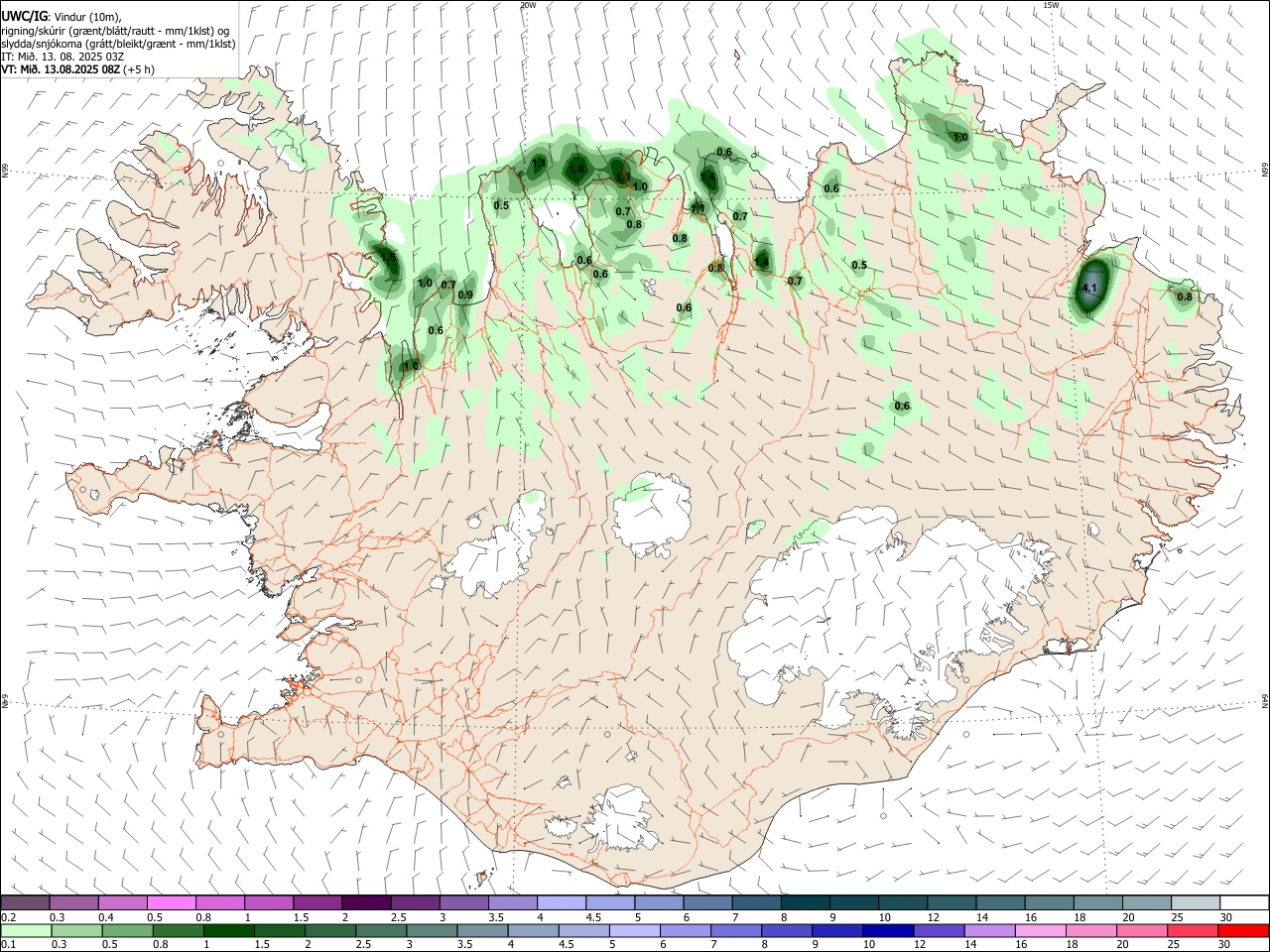The height and width of the screenshot is (952, 1270).
Task: Click the light pink 16 mm rain legend swatch
Action: (1040, 930)
